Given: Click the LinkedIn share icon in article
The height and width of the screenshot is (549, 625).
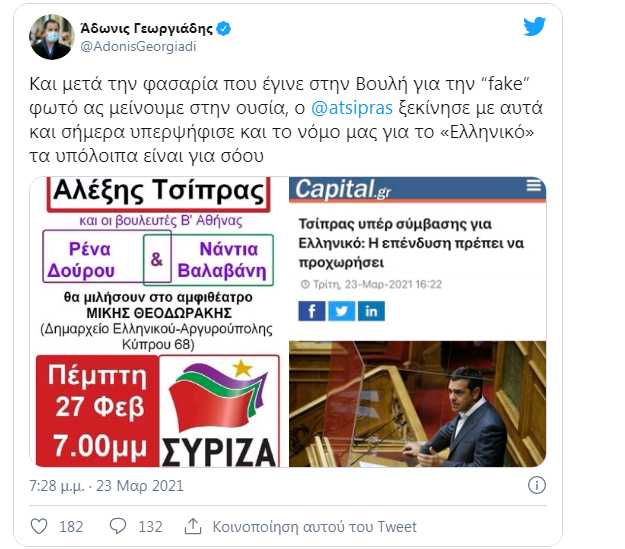Looking at the screenshot, I should tap(371, 311).
